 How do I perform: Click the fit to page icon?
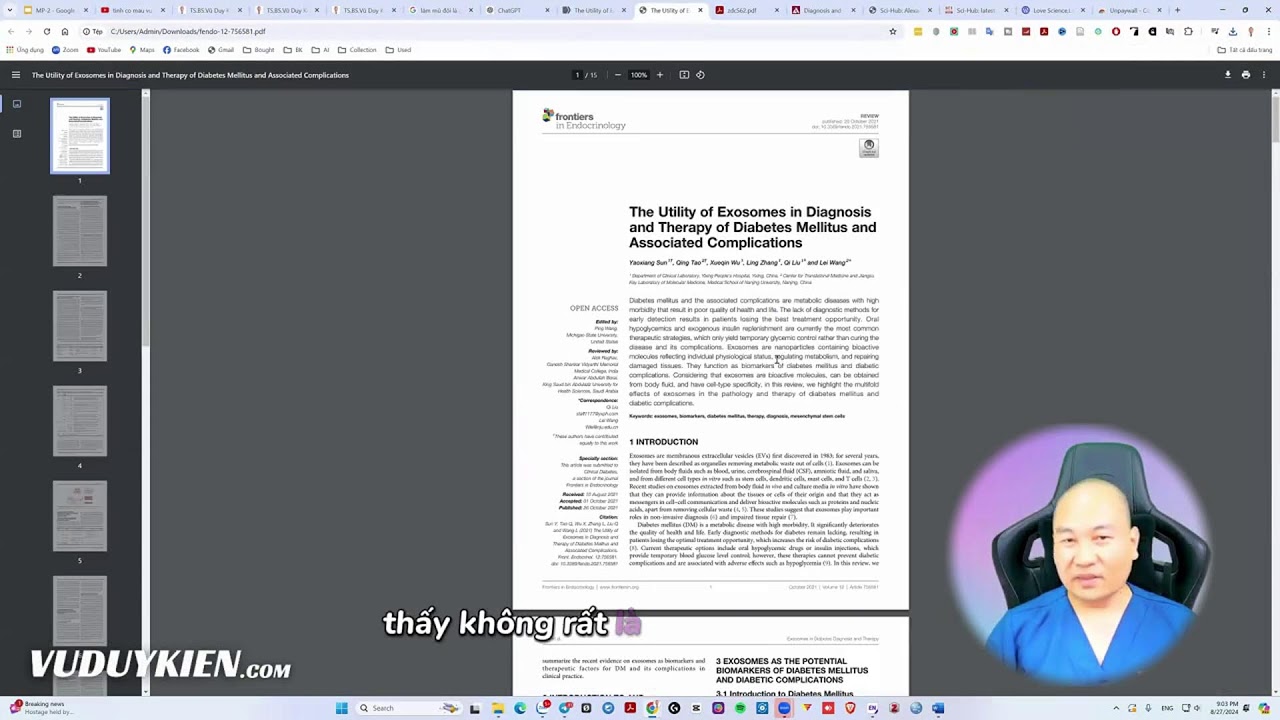pyautogui.click(x=684, y=75)
